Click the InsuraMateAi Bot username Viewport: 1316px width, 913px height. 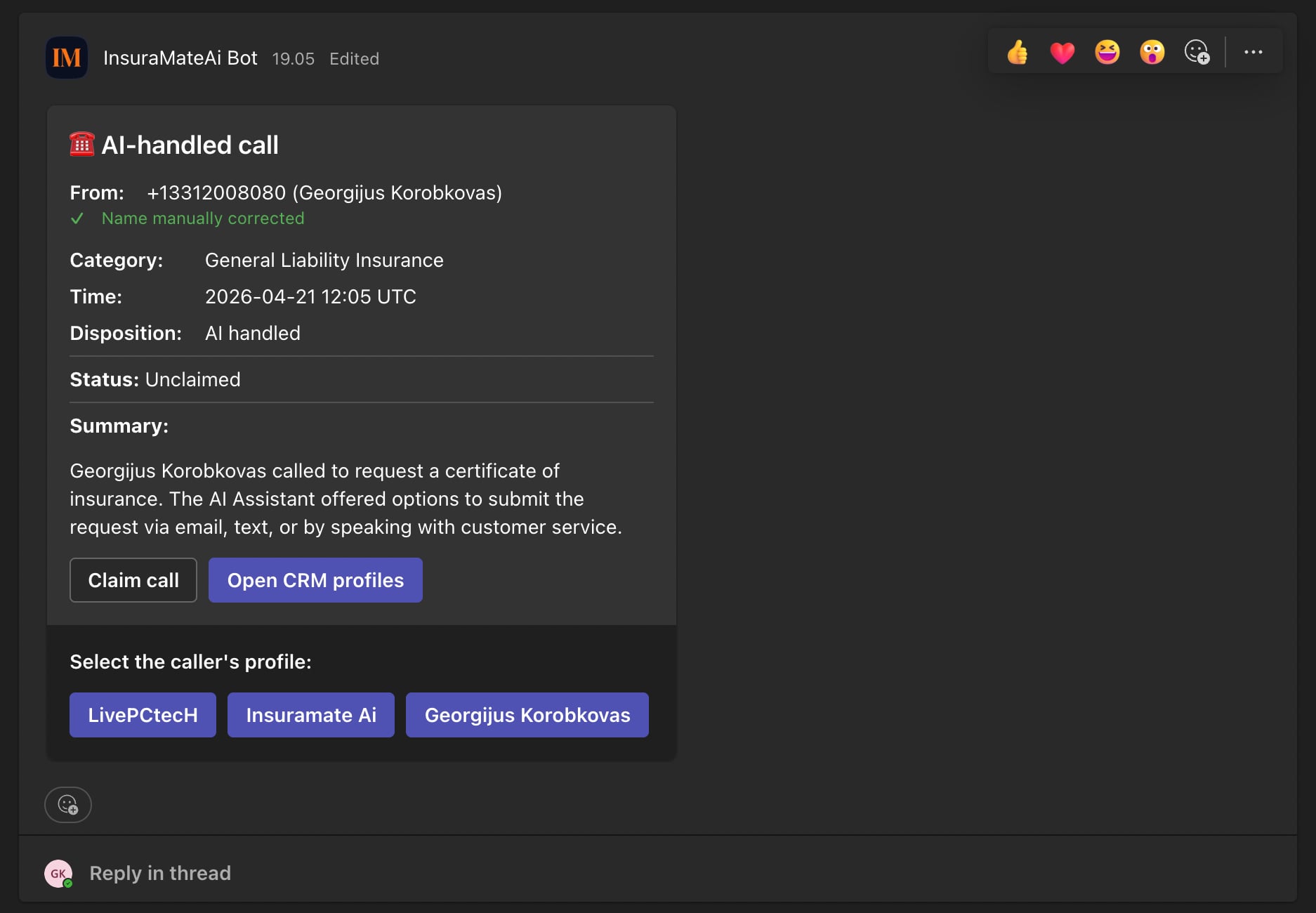click(x=181, y=58)
